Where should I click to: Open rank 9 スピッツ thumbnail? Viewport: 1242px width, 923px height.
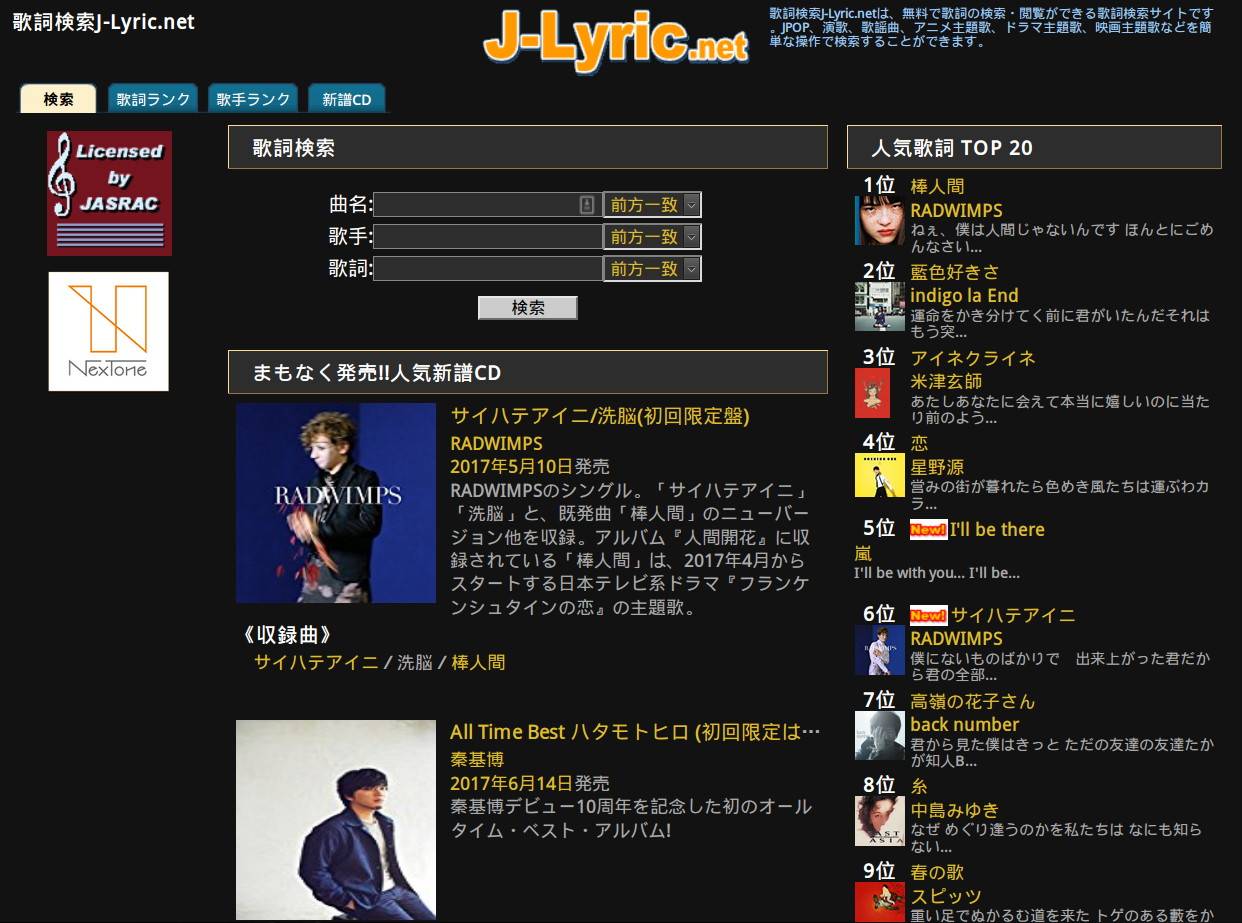pyautogui.click(x=880, y=900)
